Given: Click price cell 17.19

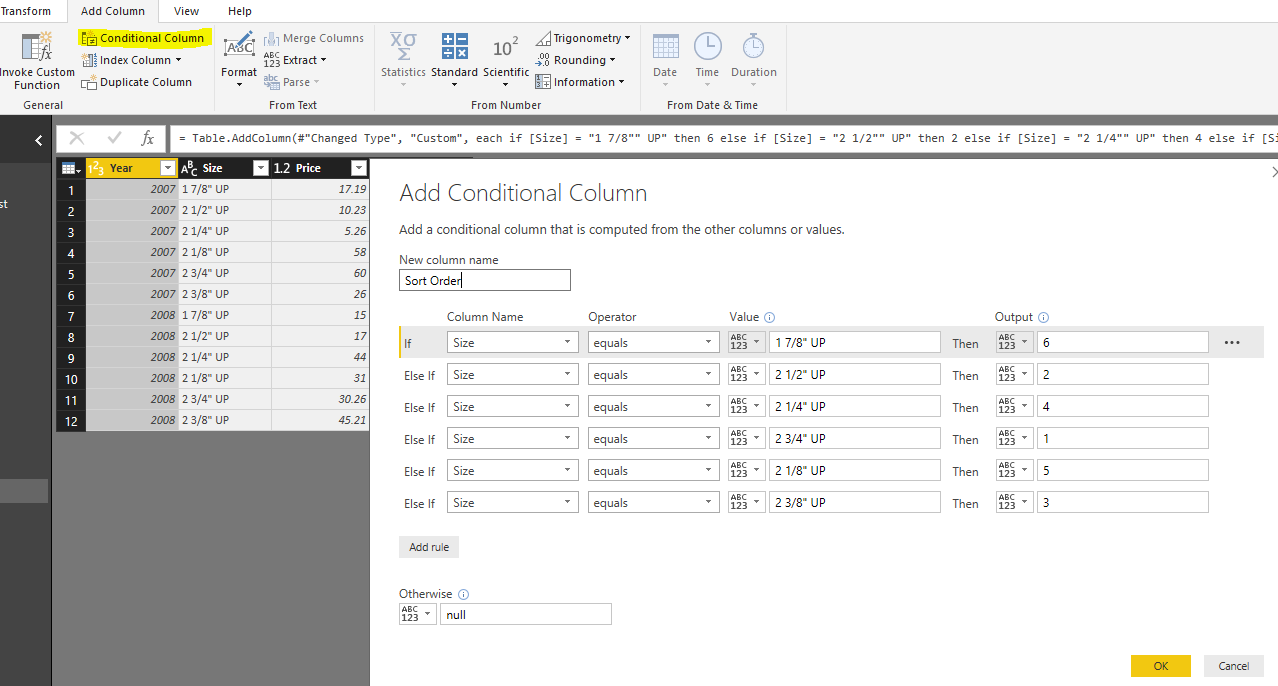Looking at the screenshot, I should (320, 189).
